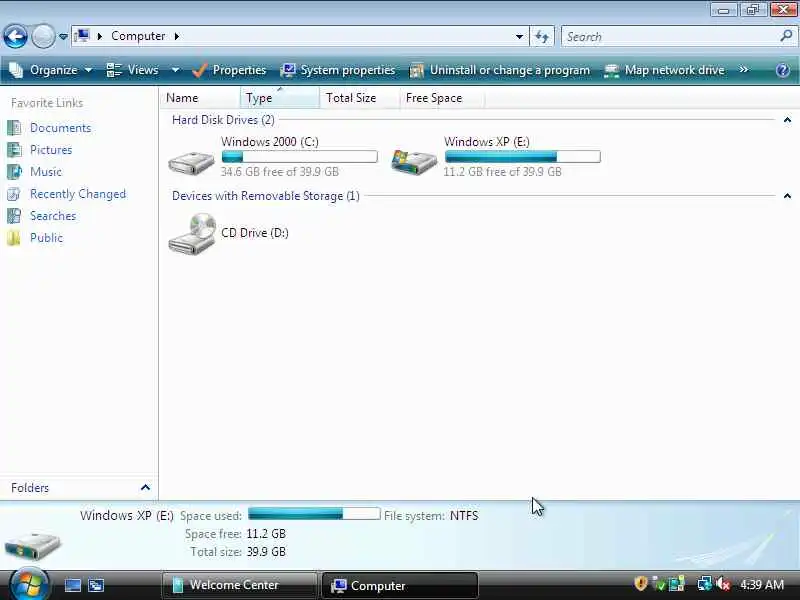Click the Pictures icon in Favorite Links

click(x=14, y=149)
